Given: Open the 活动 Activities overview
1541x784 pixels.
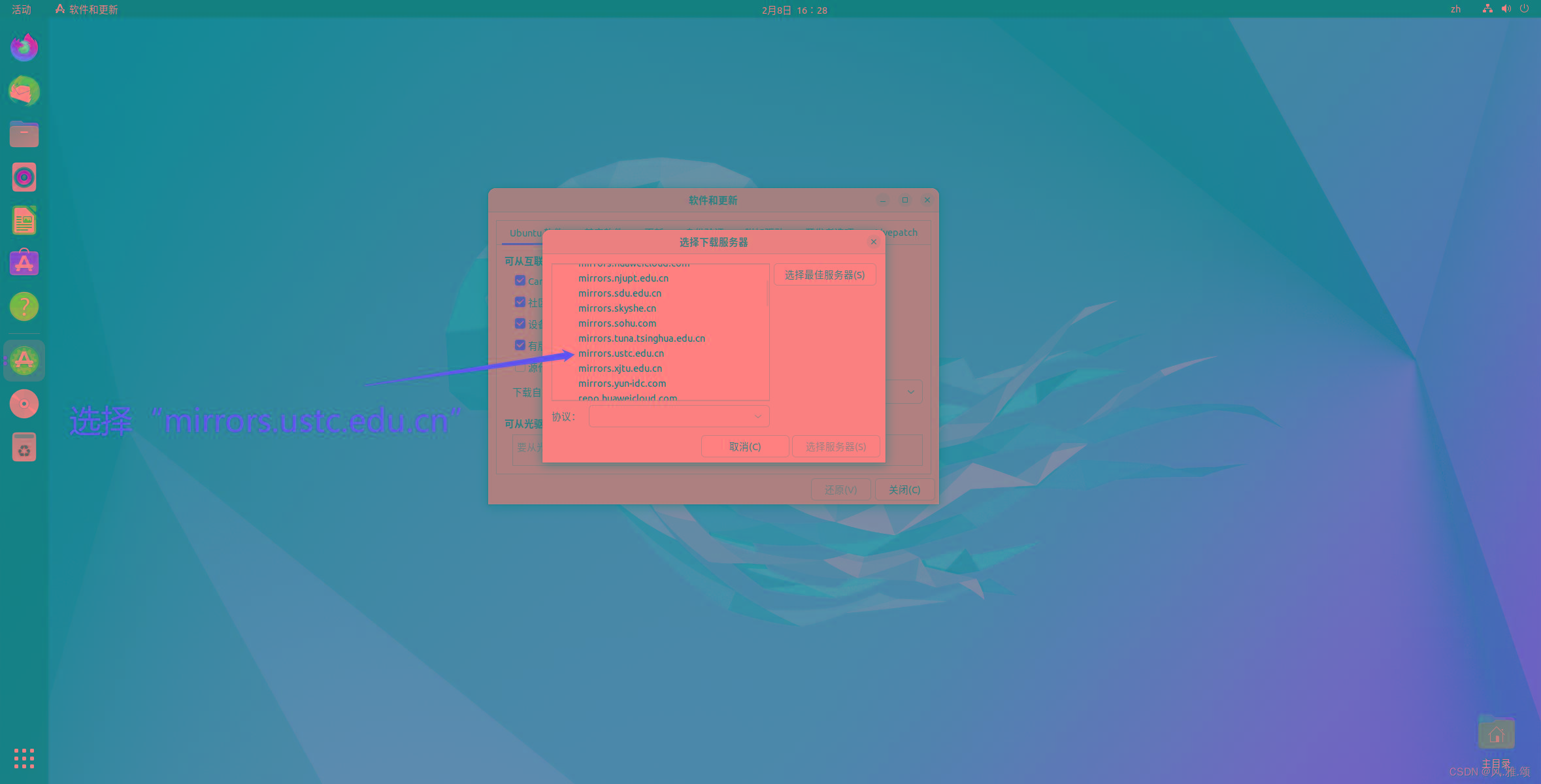Looking at the screenshot, I should pos(22,9).
